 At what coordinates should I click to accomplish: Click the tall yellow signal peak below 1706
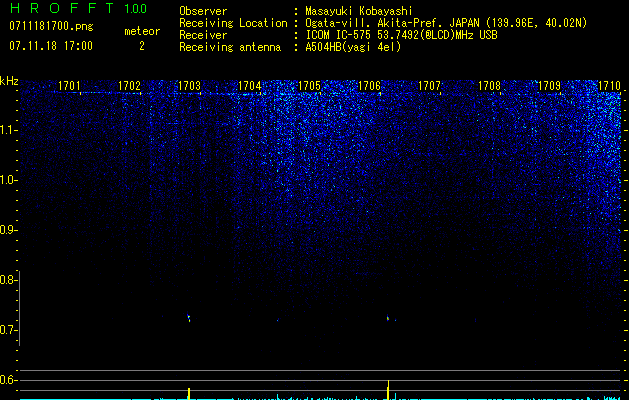coord(388,390)
